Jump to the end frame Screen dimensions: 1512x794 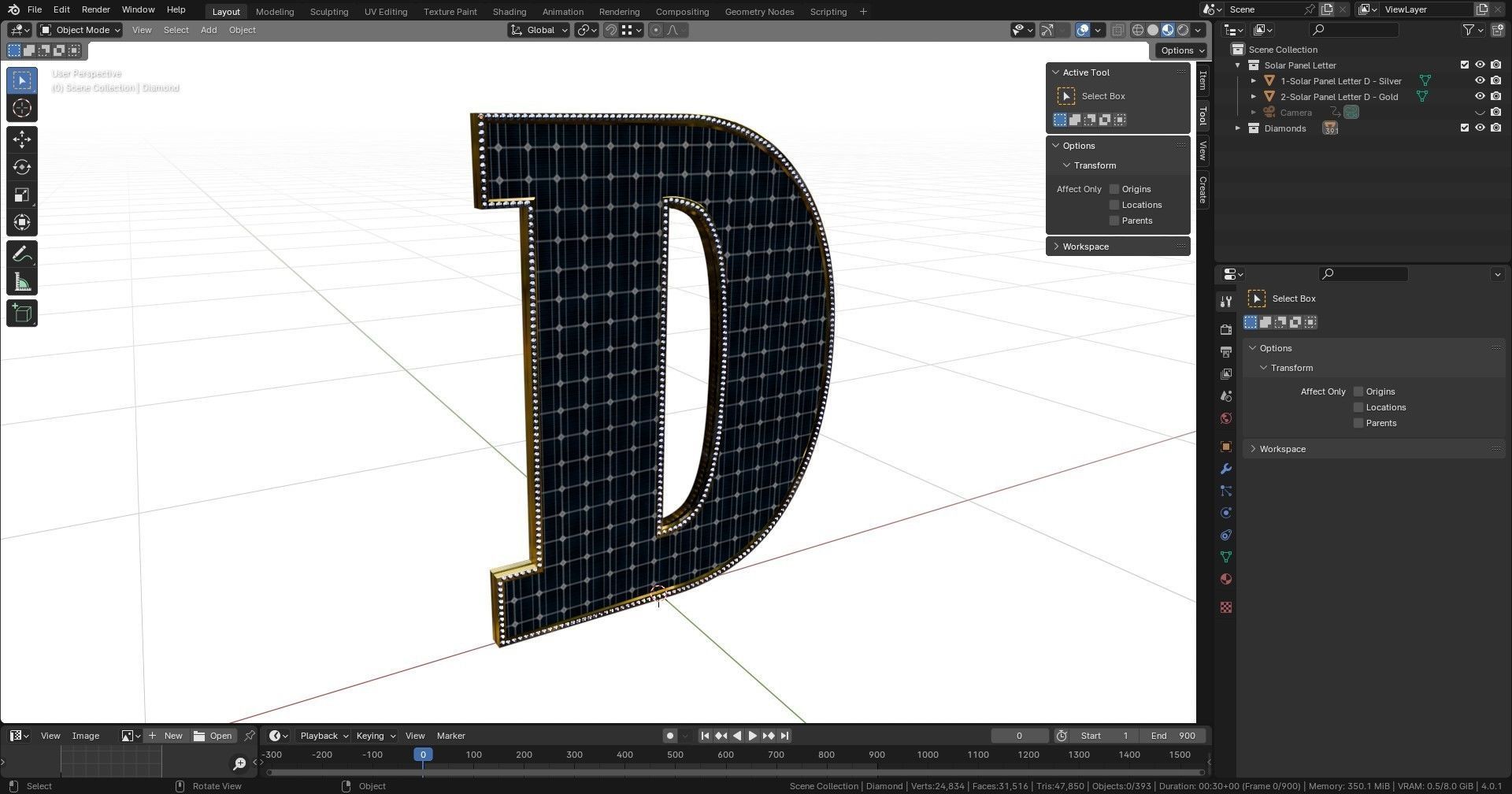click(x=784, y=736)
